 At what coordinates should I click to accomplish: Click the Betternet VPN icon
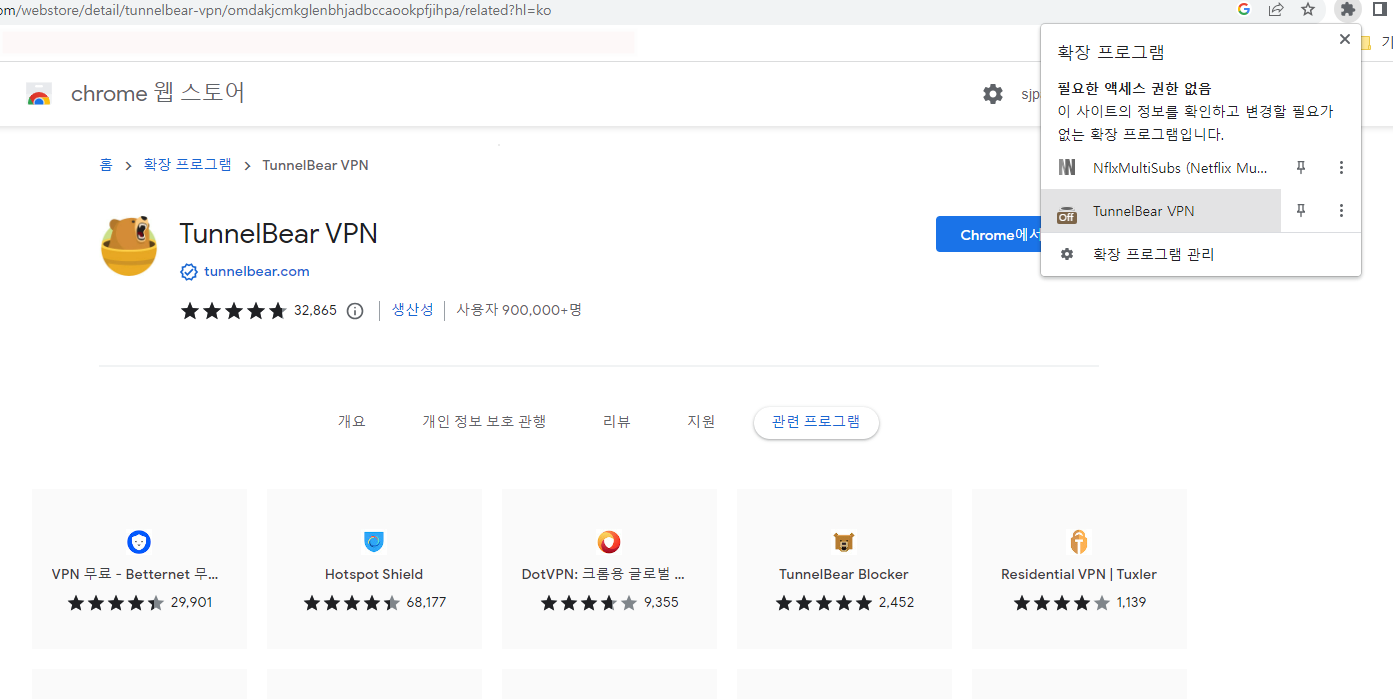coord(139,542)
